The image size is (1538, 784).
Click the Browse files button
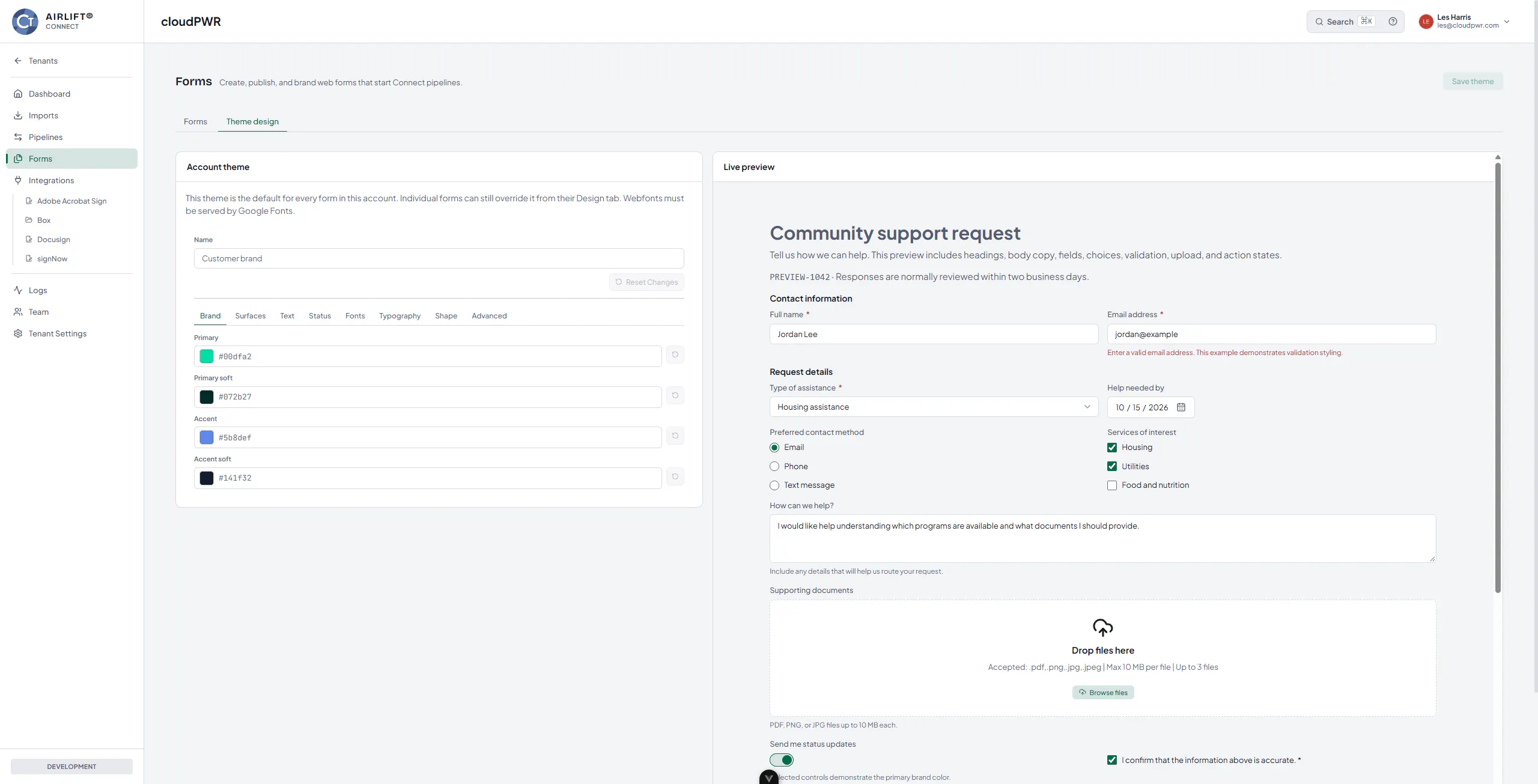[1103, 693]
